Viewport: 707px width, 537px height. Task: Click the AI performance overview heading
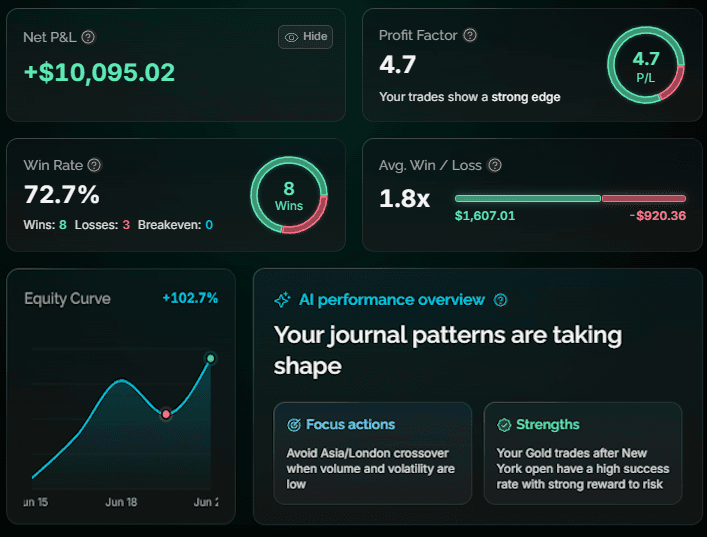point(392,300)
